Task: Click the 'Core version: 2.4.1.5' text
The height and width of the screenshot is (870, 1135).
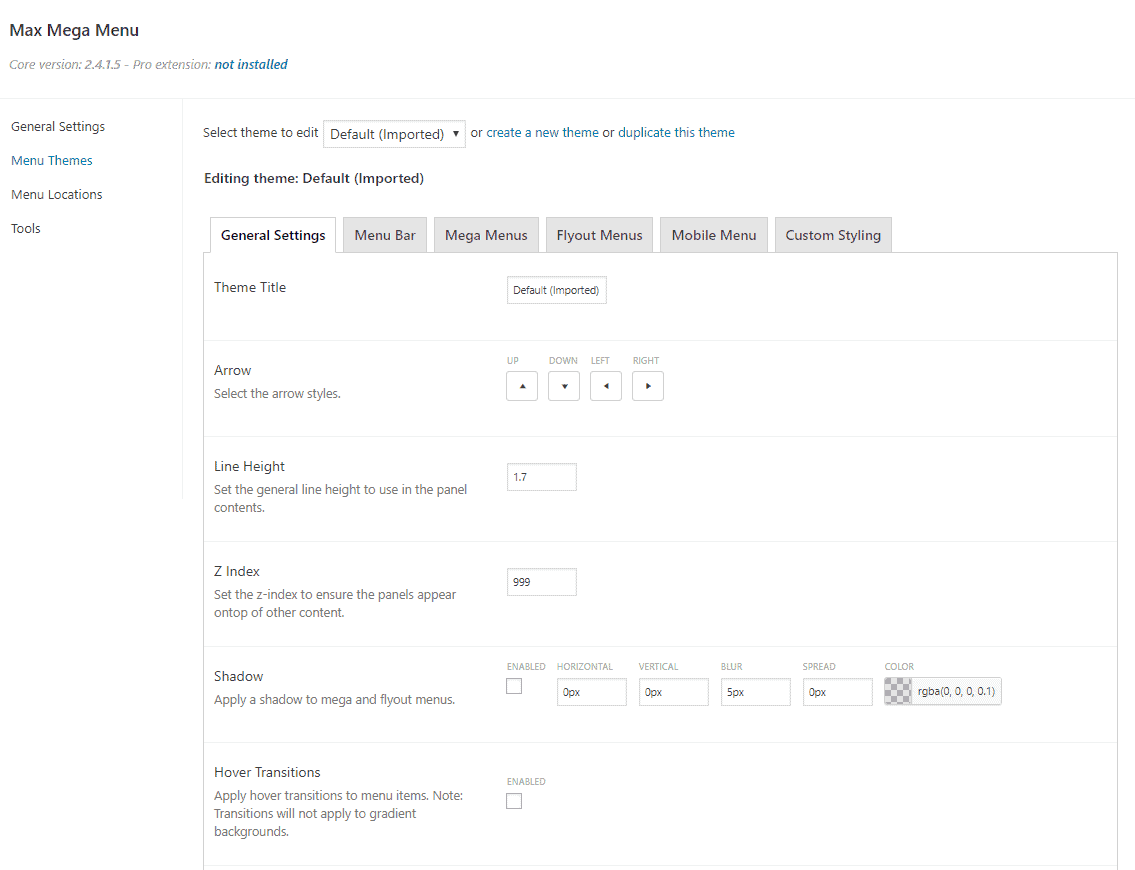Action: coord(65,64)
